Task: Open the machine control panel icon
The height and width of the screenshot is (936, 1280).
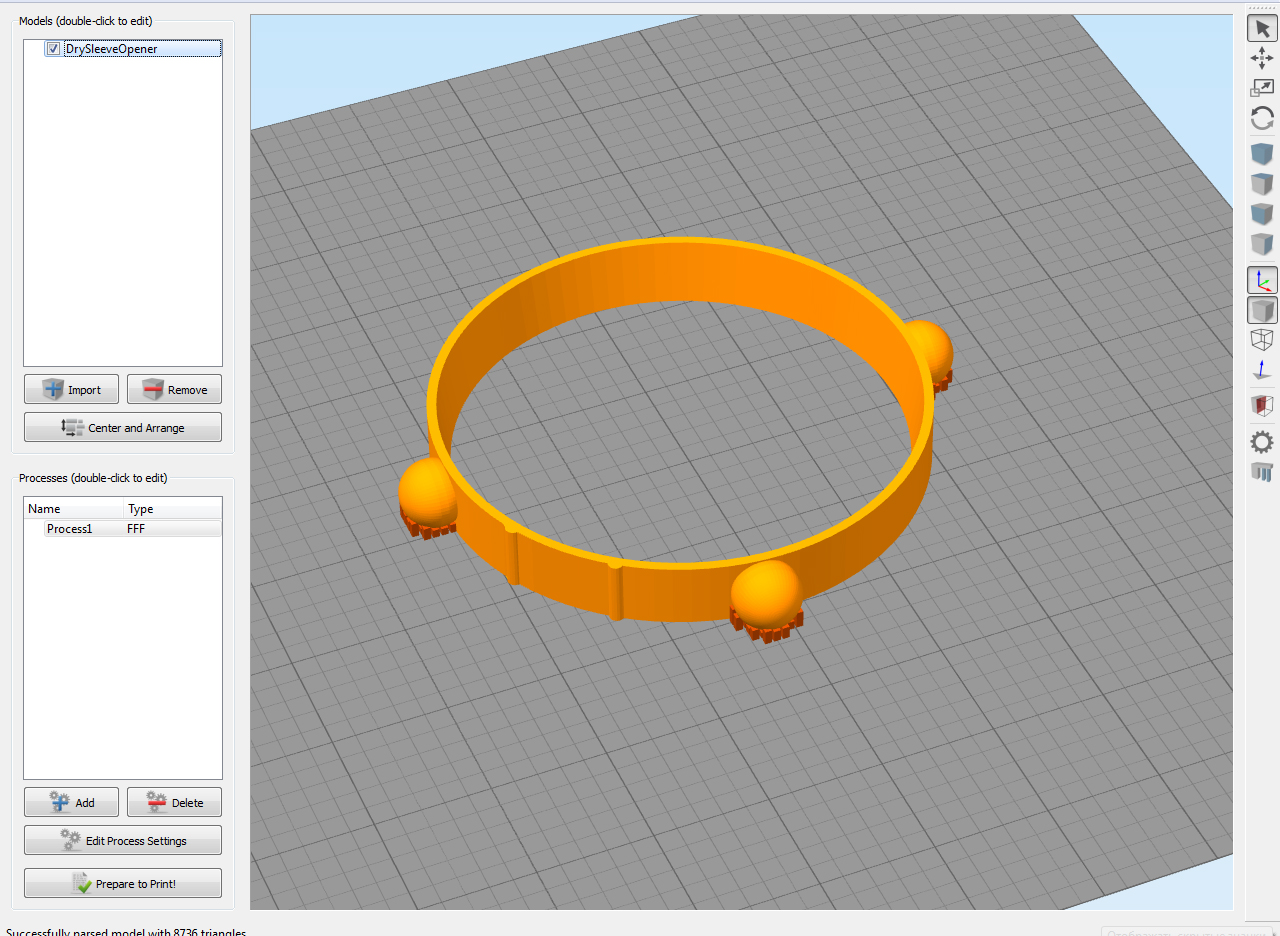Action: pos(1262,471)
